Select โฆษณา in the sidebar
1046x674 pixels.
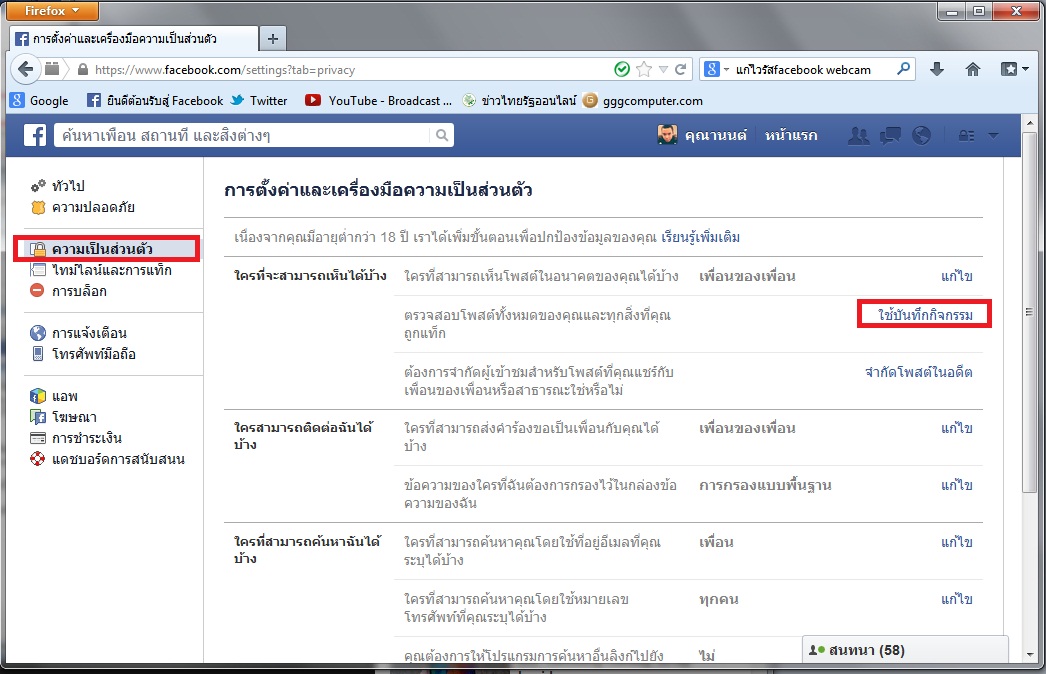coord(63,416)
